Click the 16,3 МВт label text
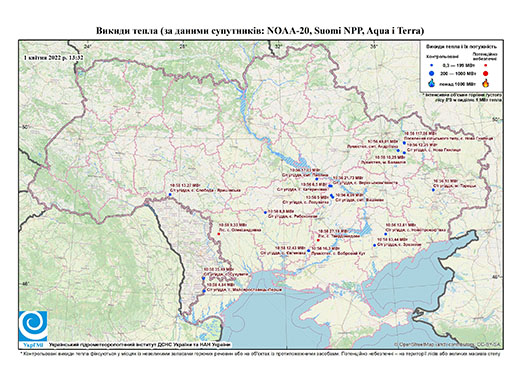This screenshot has height=368, width=520. 325,249
